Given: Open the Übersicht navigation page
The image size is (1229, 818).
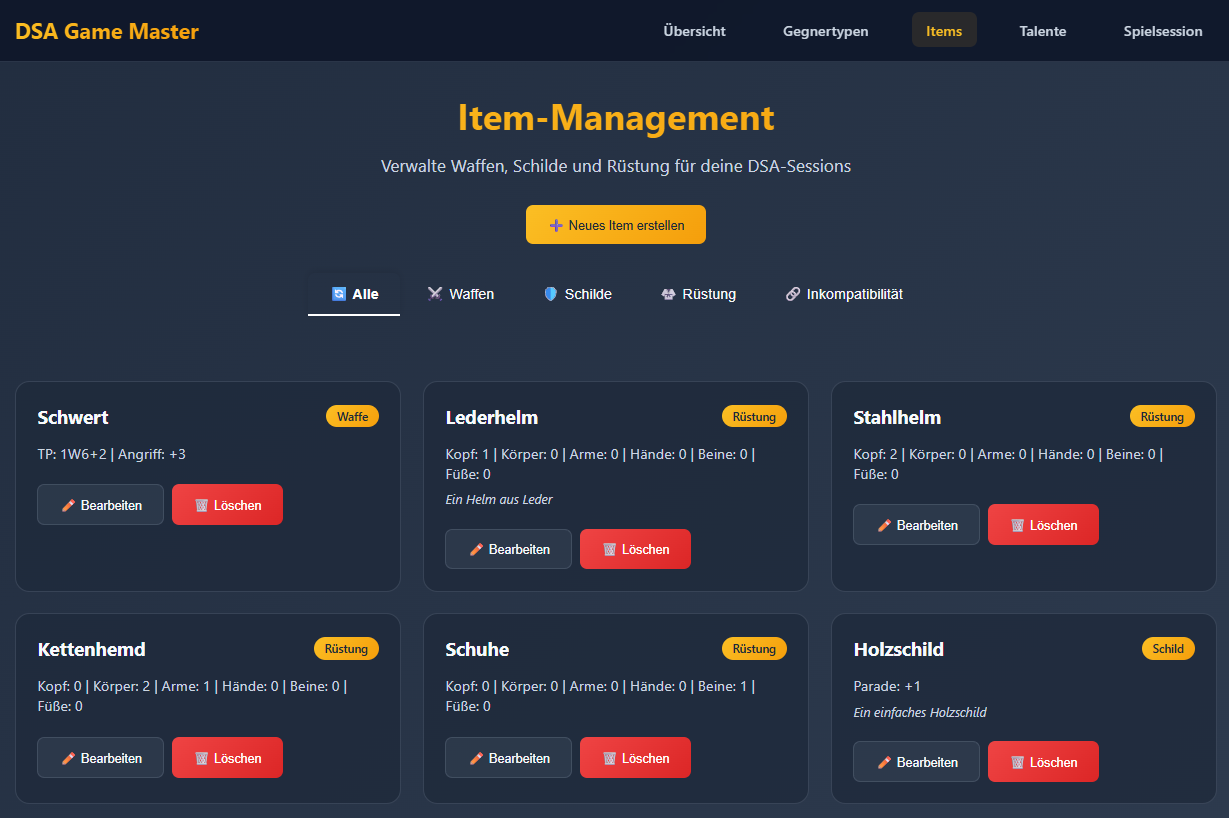Looking at the screenshot, I should click(x=694, y=31).
